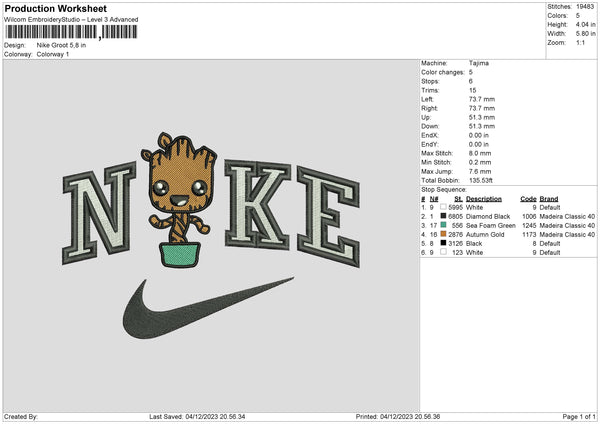Select the letter E in the design

point(328,217)
